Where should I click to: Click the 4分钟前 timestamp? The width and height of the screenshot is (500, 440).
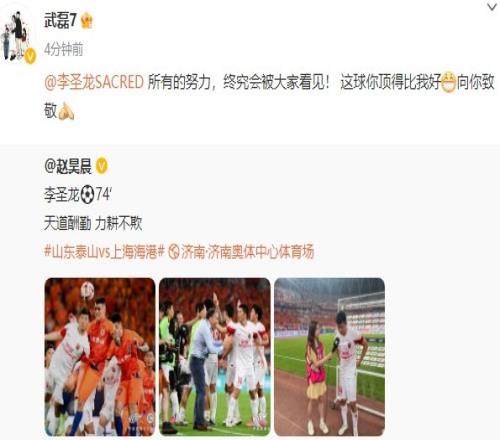tap(63, 49)
